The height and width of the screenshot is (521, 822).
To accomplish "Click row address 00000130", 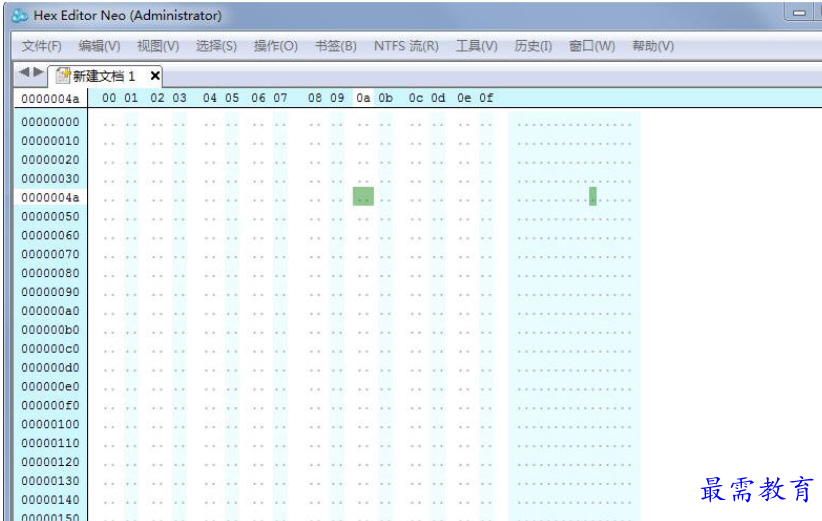I will 50,481.
